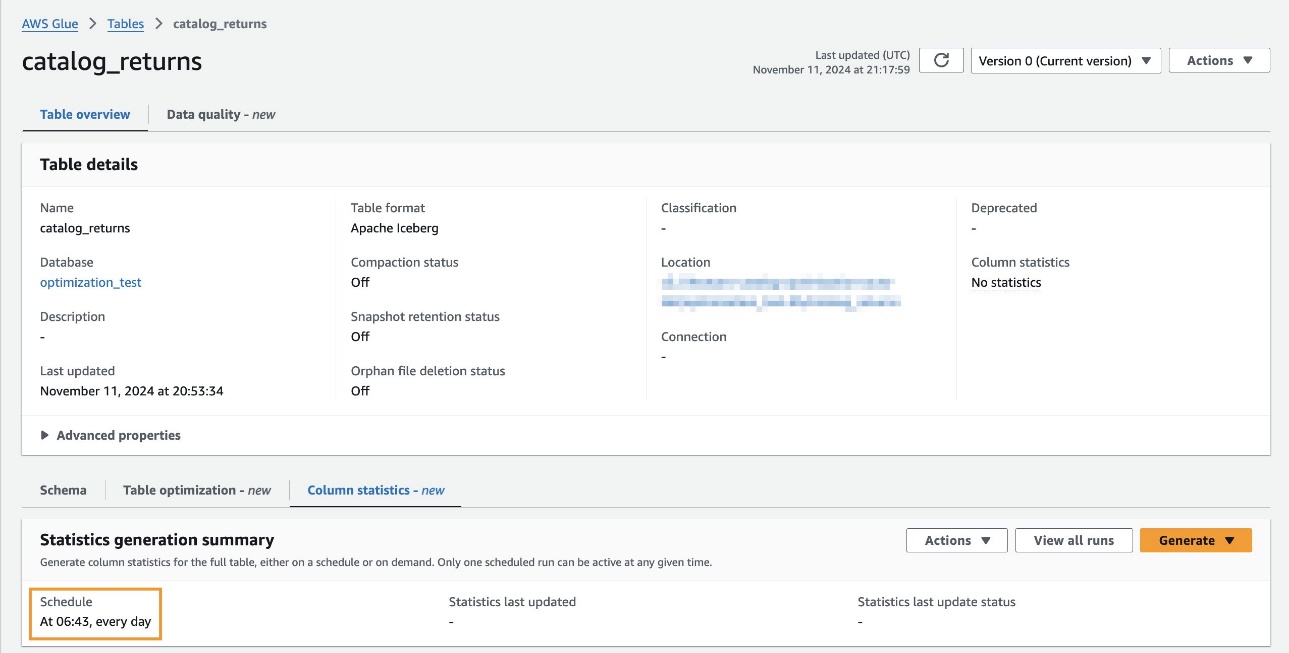This screenshot has height=653, width=1289.
Task: Click the Apache Iceberg table format value
Action: (x=394, y=228)
